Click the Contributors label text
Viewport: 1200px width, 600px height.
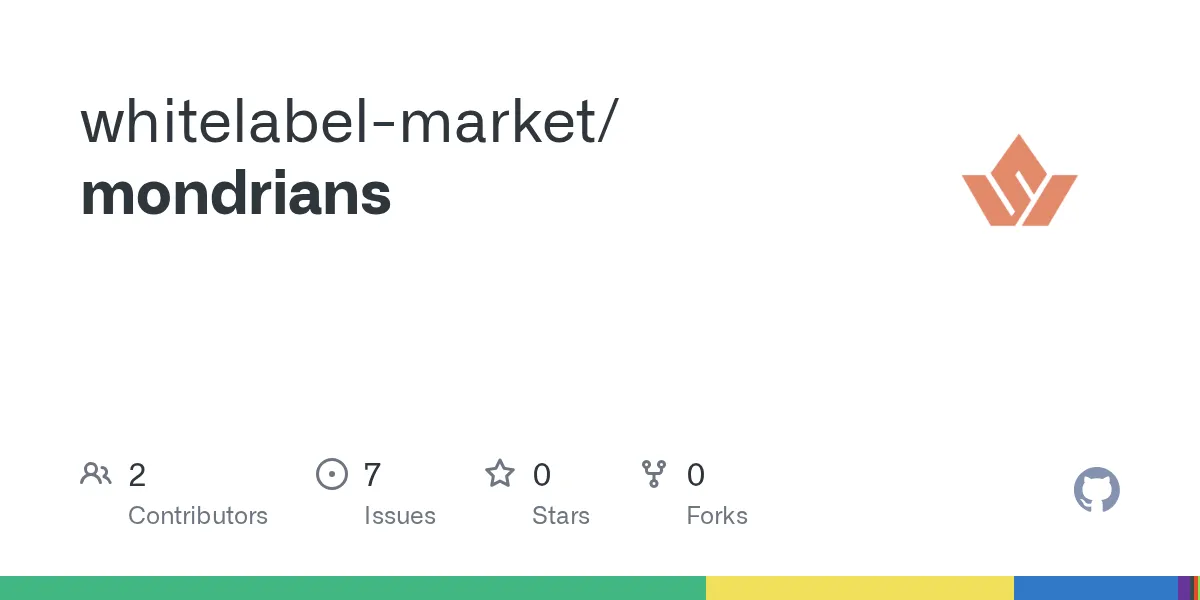point(198,516)
